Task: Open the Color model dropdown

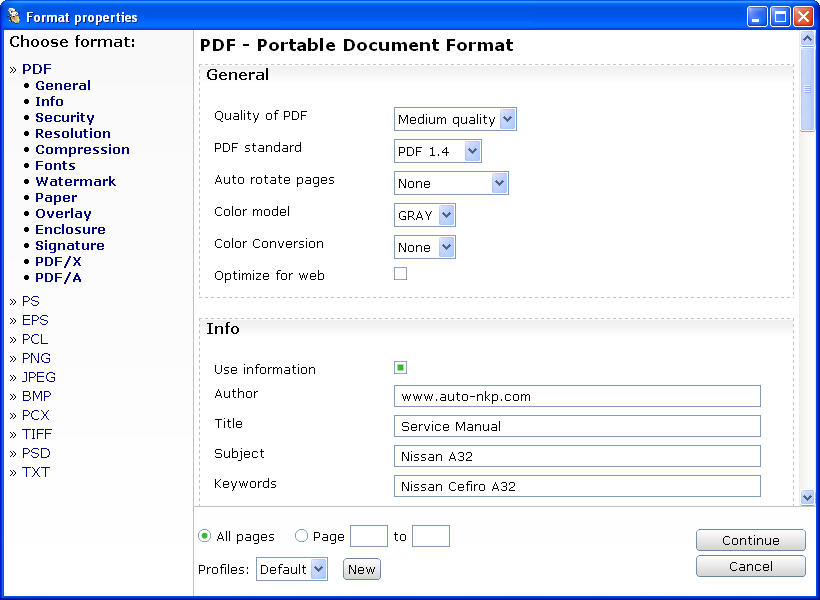Action: click(425, 215)
